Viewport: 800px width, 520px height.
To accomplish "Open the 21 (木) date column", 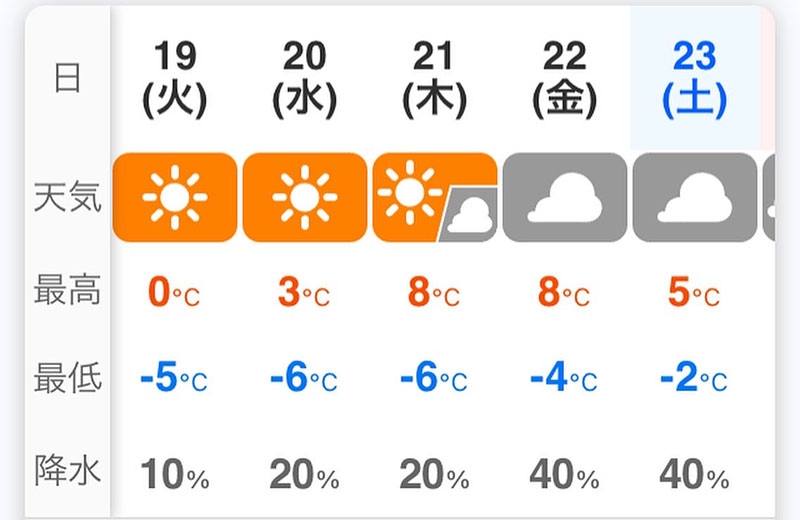I will point(434,78).
